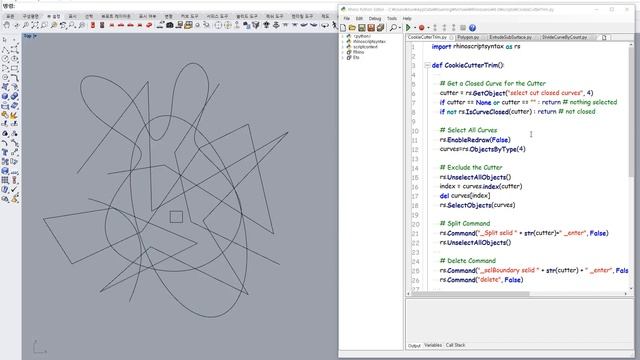Screen dimensions: 640x360
Task: Collapse the def CookieCutterTrim code fold
Action: (x=427, y=65)
